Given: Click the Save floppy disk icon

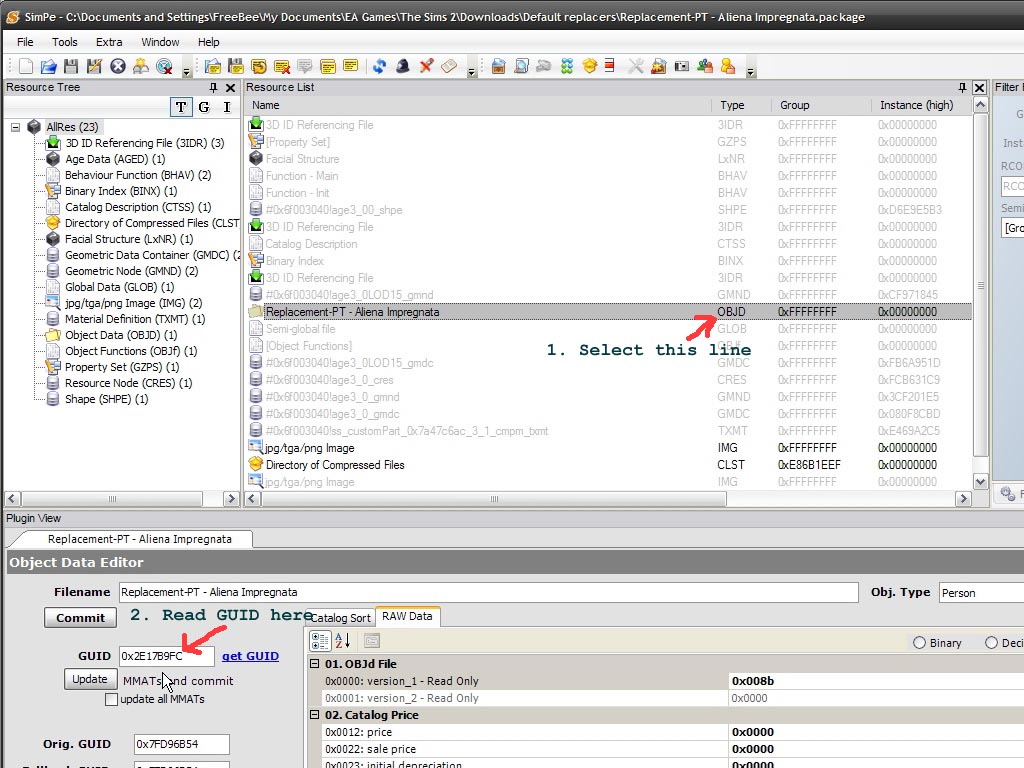Looking at the screenshot, I should [x=71, y=66].
